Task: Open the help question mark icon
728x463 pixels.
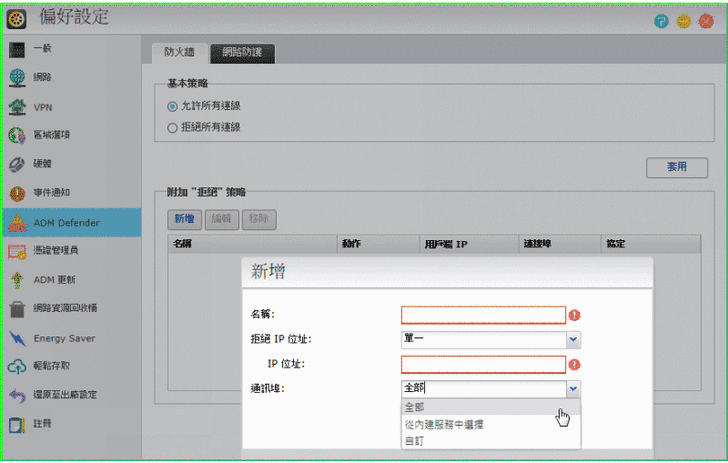Action: point(661,21)
